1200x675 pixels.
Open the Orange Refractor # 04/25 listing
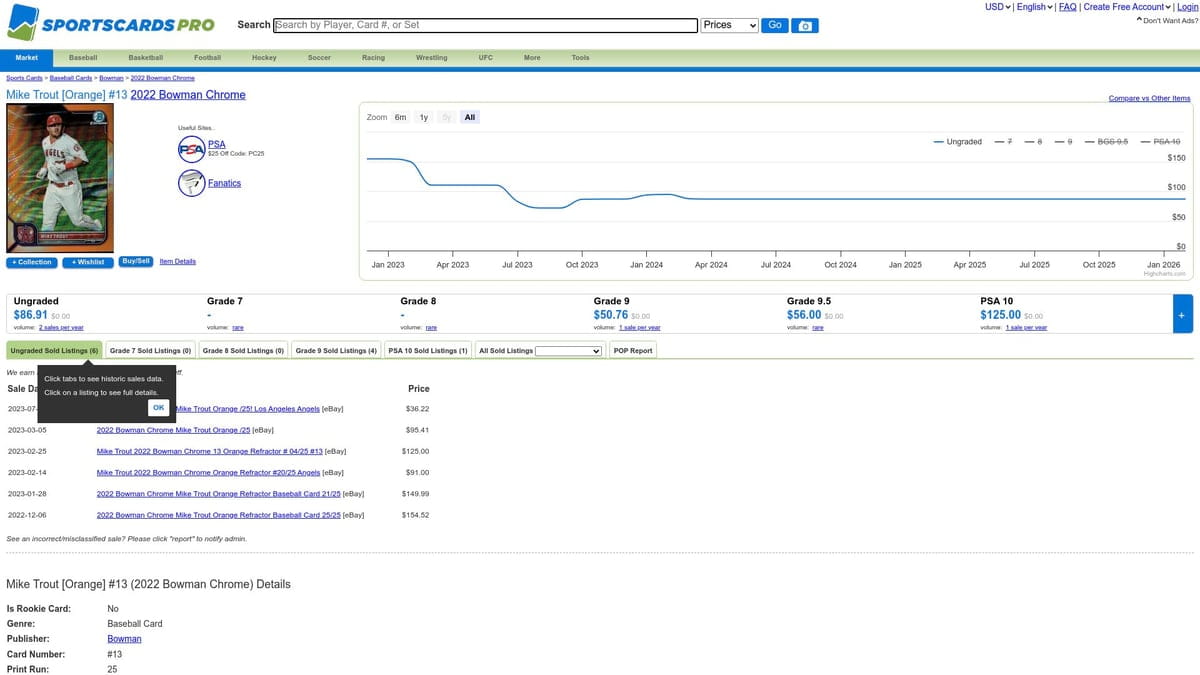[x=210, y=451]
